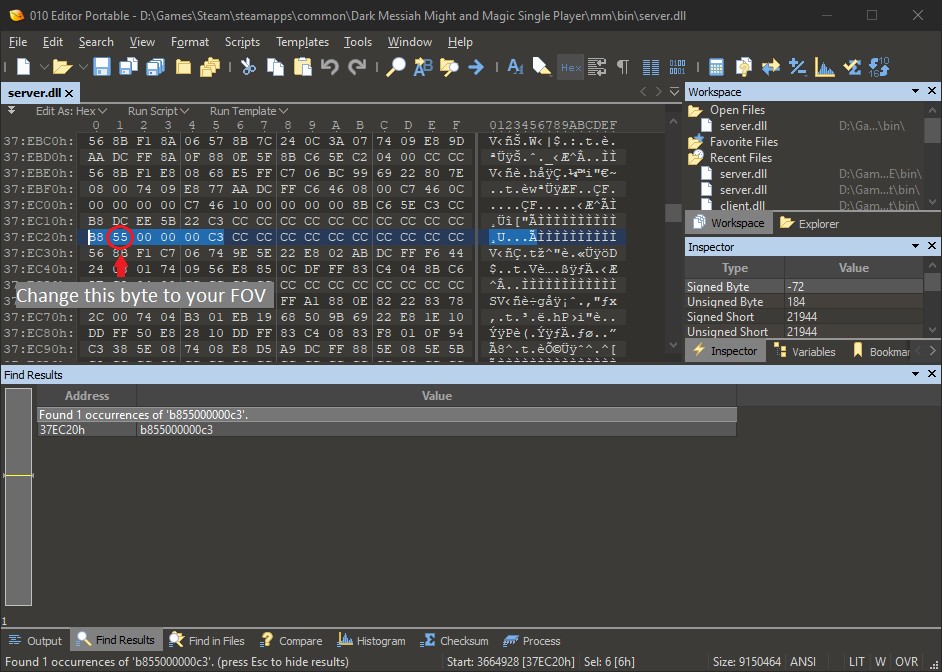Click the hex operations plus-minus icon

798,67
